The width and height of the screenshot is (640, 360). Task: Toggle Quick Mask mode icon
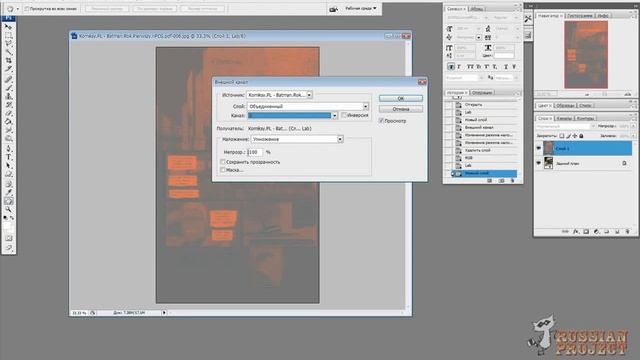(x=8, y=238)
